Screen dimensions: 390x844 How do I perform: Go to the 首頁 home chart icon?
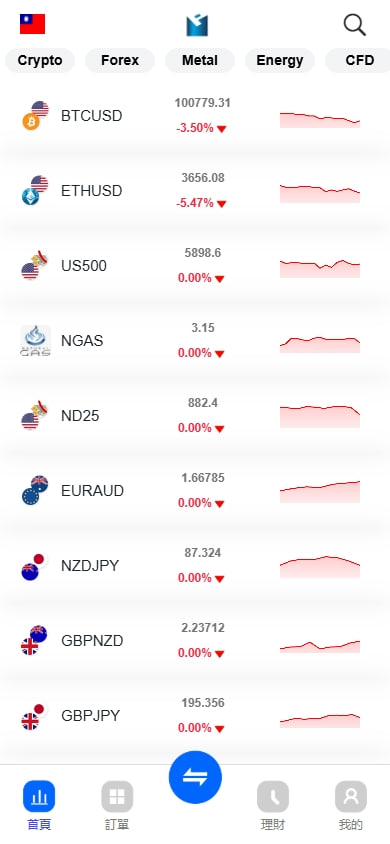click(39, 797)
